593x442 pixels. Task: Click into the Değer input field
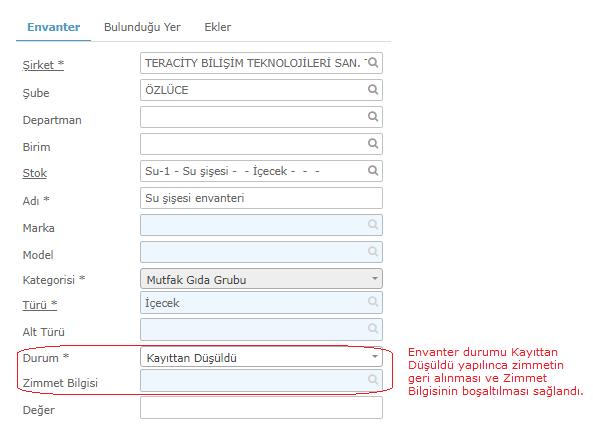pos(261,408)
